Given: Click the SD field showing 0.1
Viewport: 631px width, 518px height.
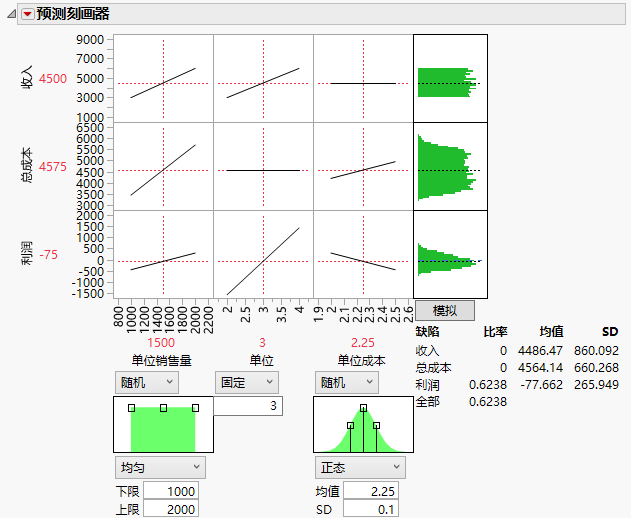Looking at the screenshot, I should (371, 509).
